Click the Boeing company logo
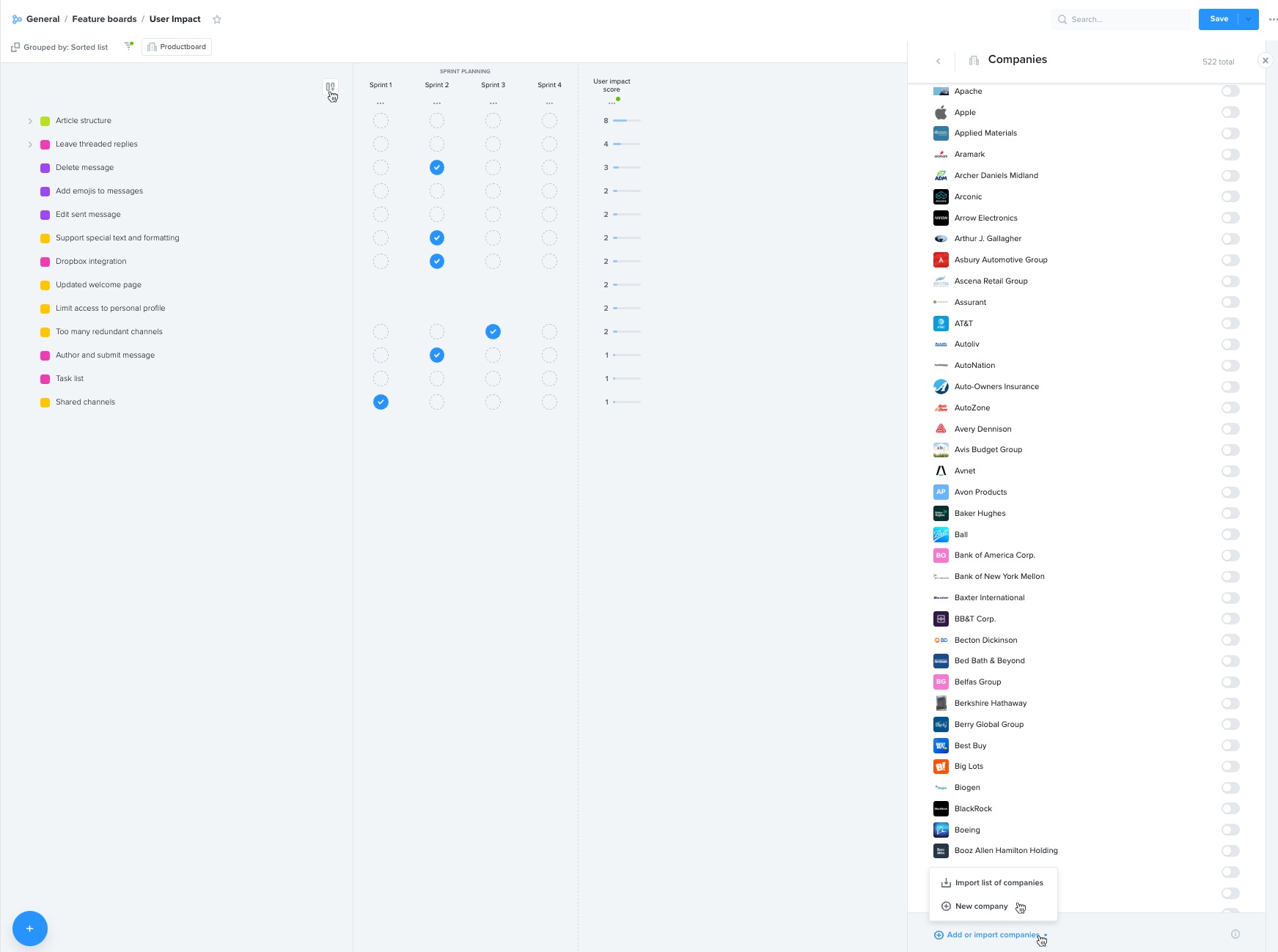The width and height of the screenshot is (1278, 952). [x=941, y=830]
